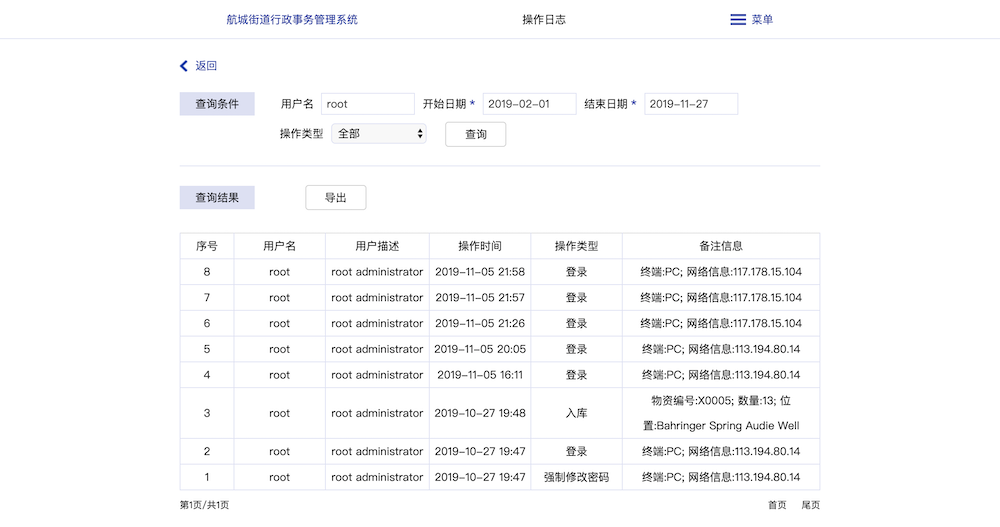1000x527 pixels.
Task: Click root administrator in row 4
Action: coord(377,375)
